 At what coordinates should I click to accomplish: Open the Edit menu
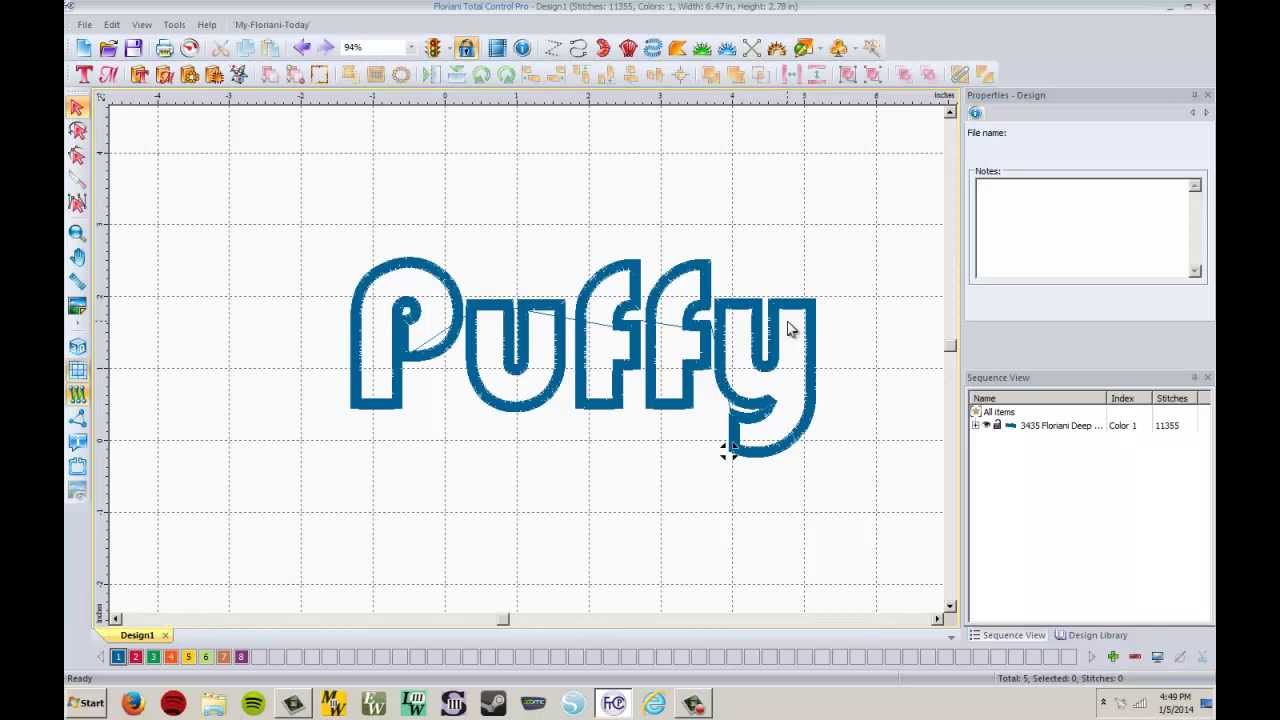(x=112, y=24)
